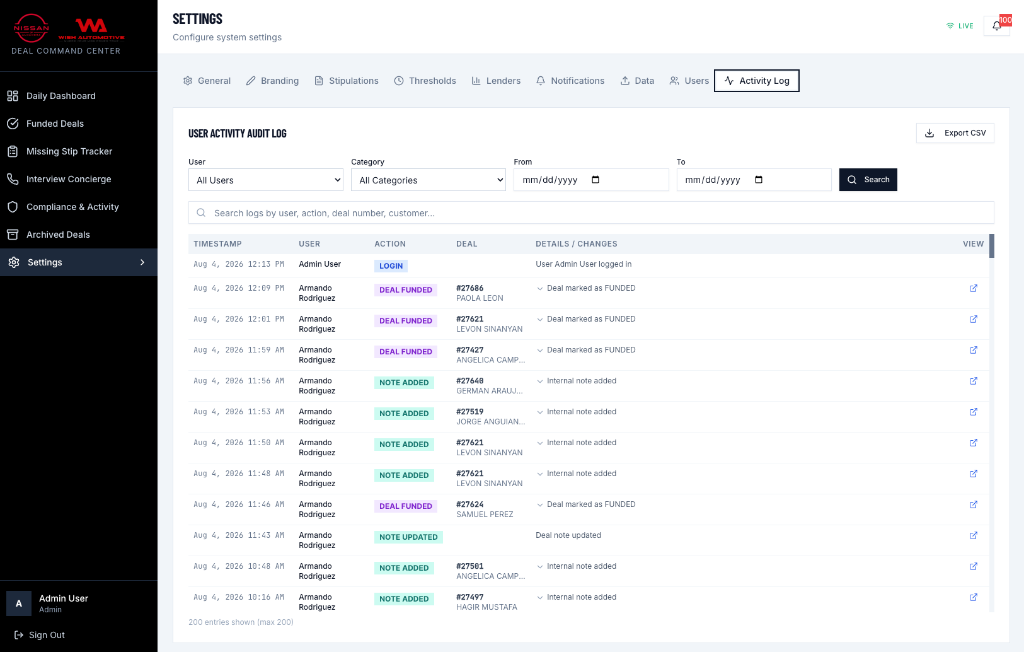
Task: Expand details for deal #27427 FUNDED
Action: click(540, 350)
